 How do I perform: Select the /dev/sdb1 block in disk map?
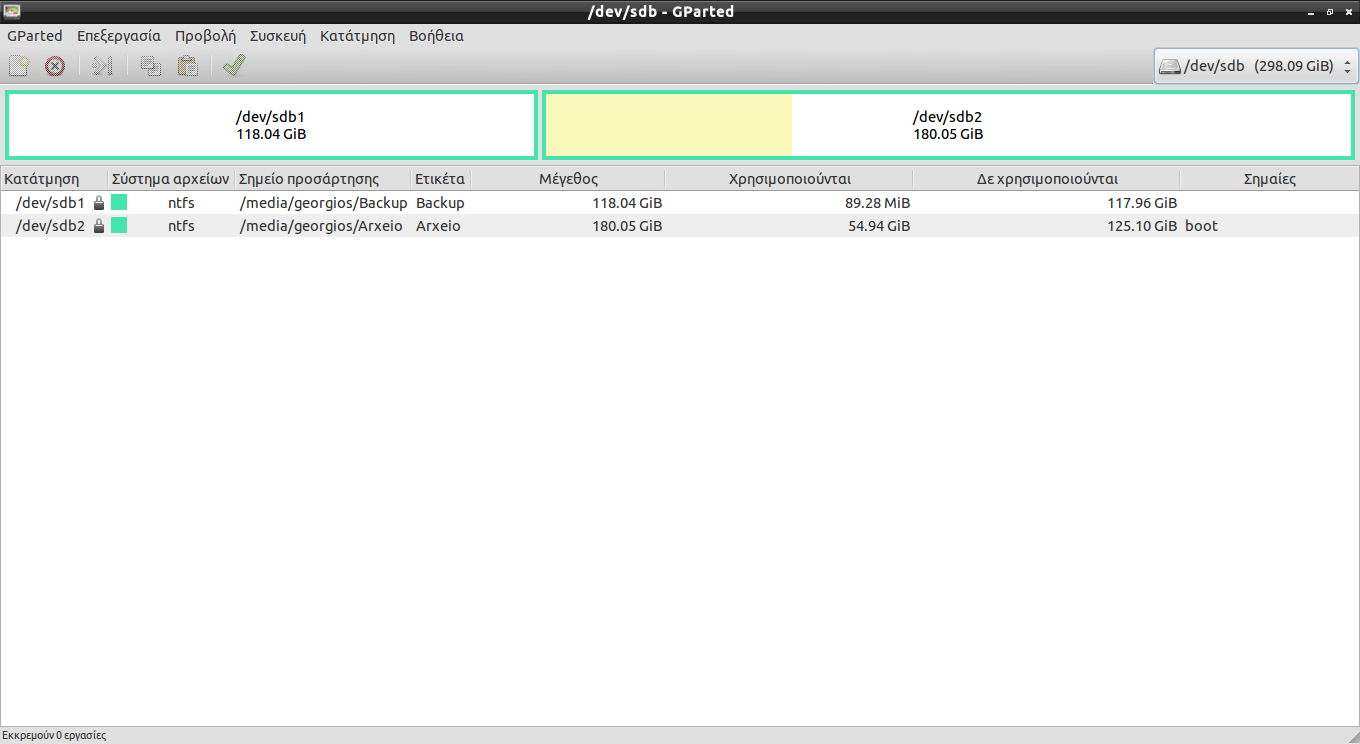(271, 125)
